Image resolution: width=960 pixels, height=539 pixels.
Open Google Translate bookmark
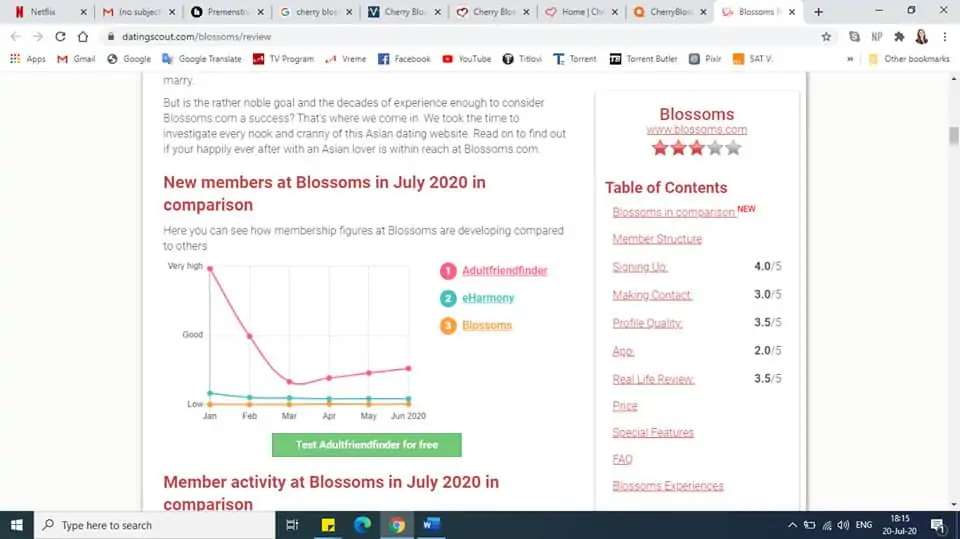tap(201, 59)
